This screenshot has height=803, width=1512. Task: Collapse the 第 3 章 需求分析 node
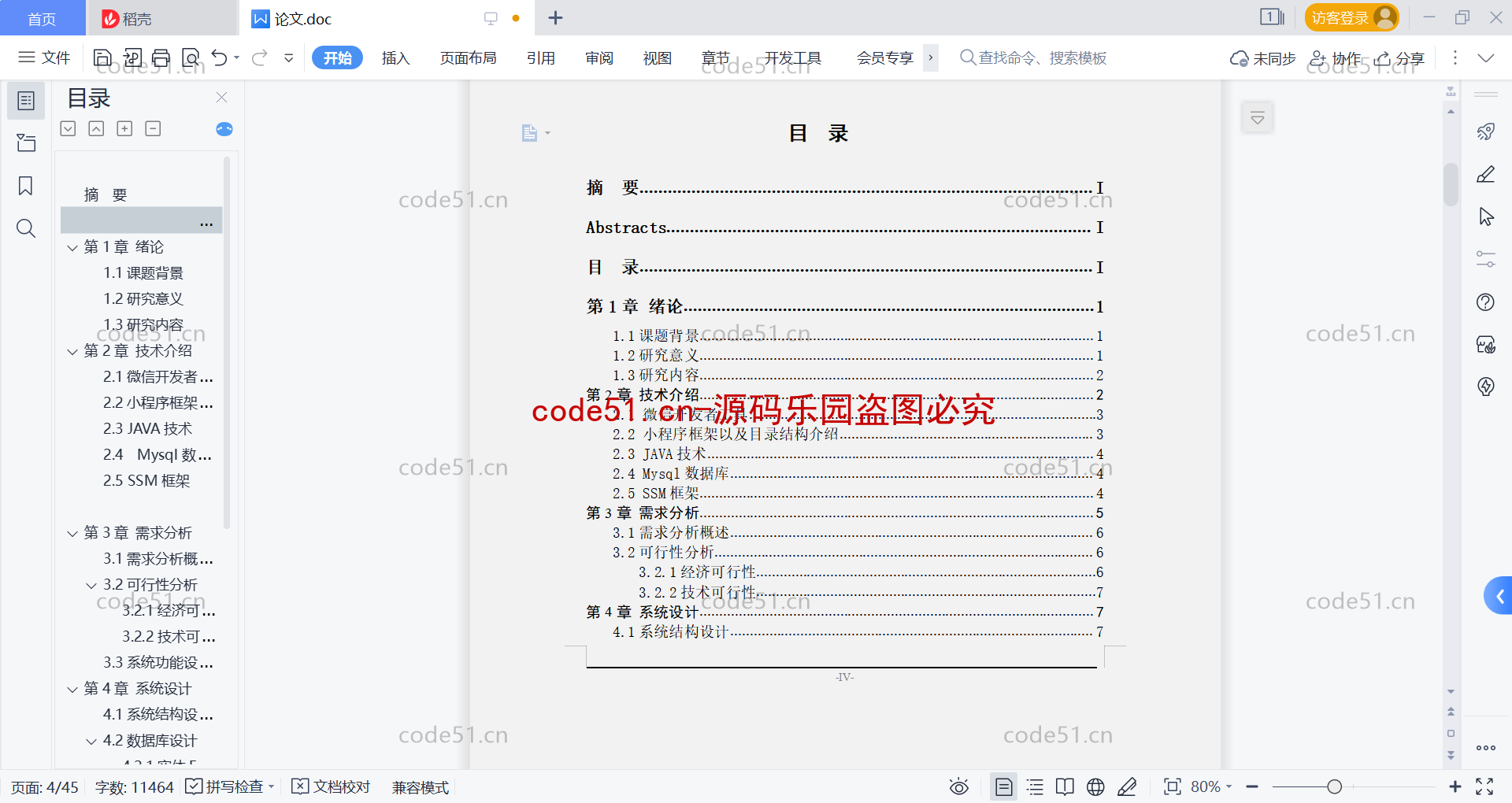point(72,533)
